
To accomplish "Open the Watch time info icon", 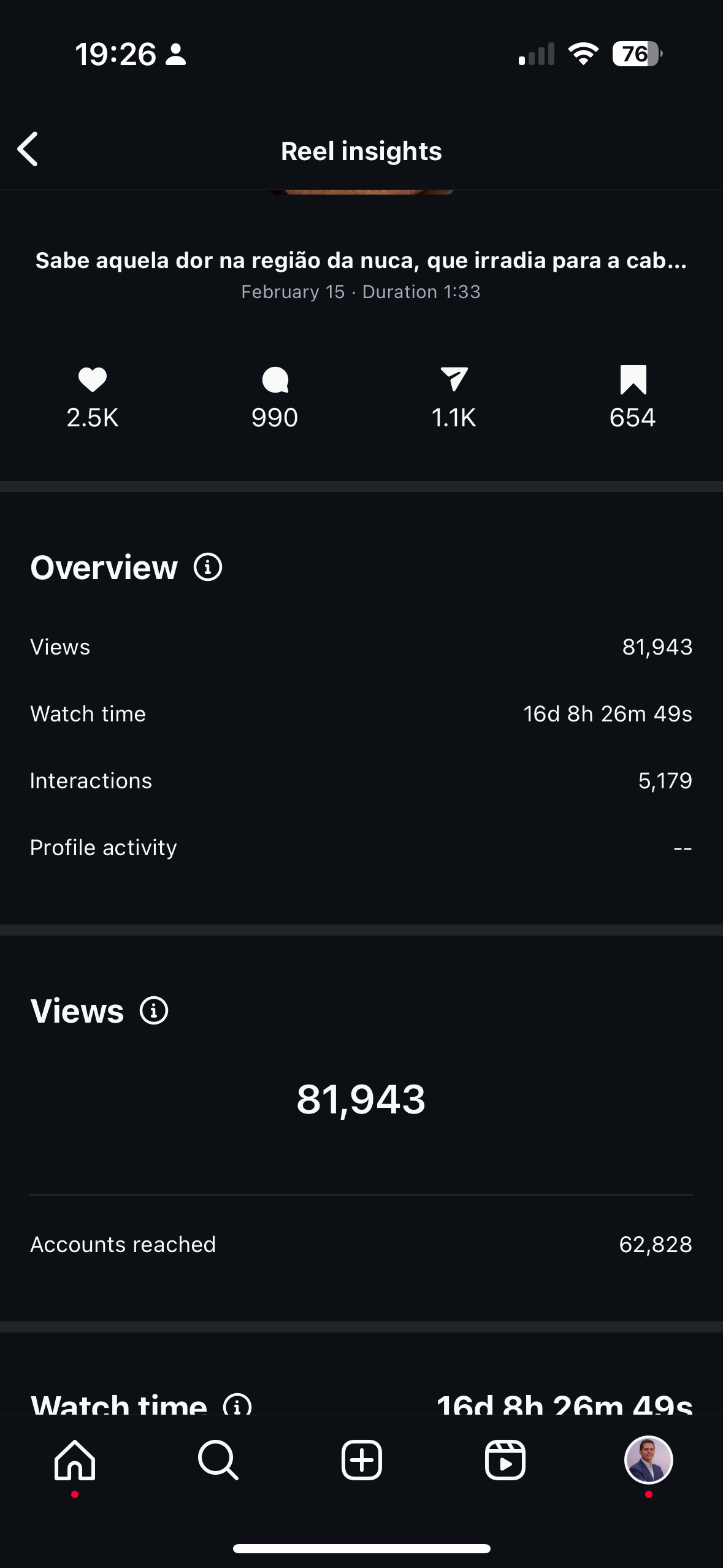I will 237,1404.
